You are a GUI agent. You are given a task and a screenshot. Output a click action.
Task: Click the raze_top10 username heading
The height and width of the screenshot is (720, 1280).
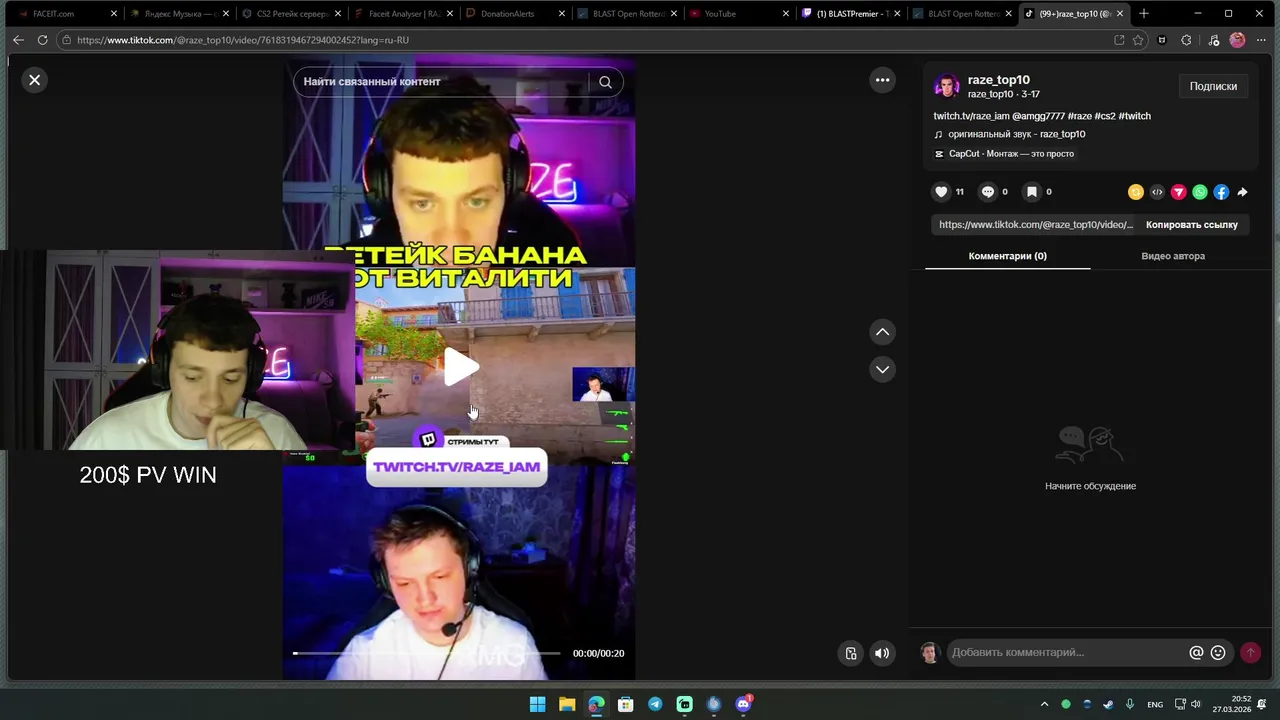[x=998, y=80]
